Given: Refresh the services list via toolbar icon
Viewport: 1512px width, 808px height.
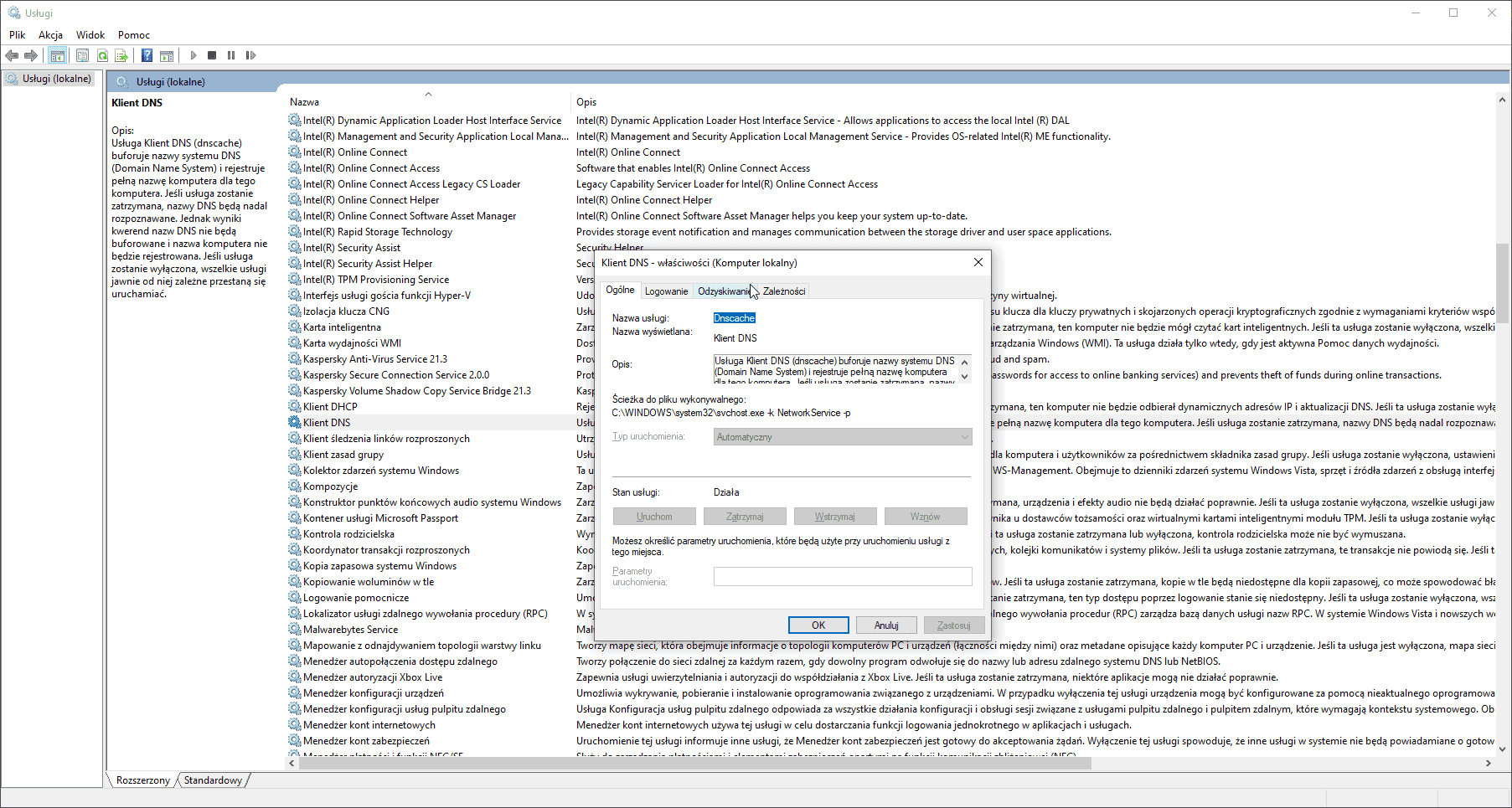Looking at the screenshot, I should [102, 55].
